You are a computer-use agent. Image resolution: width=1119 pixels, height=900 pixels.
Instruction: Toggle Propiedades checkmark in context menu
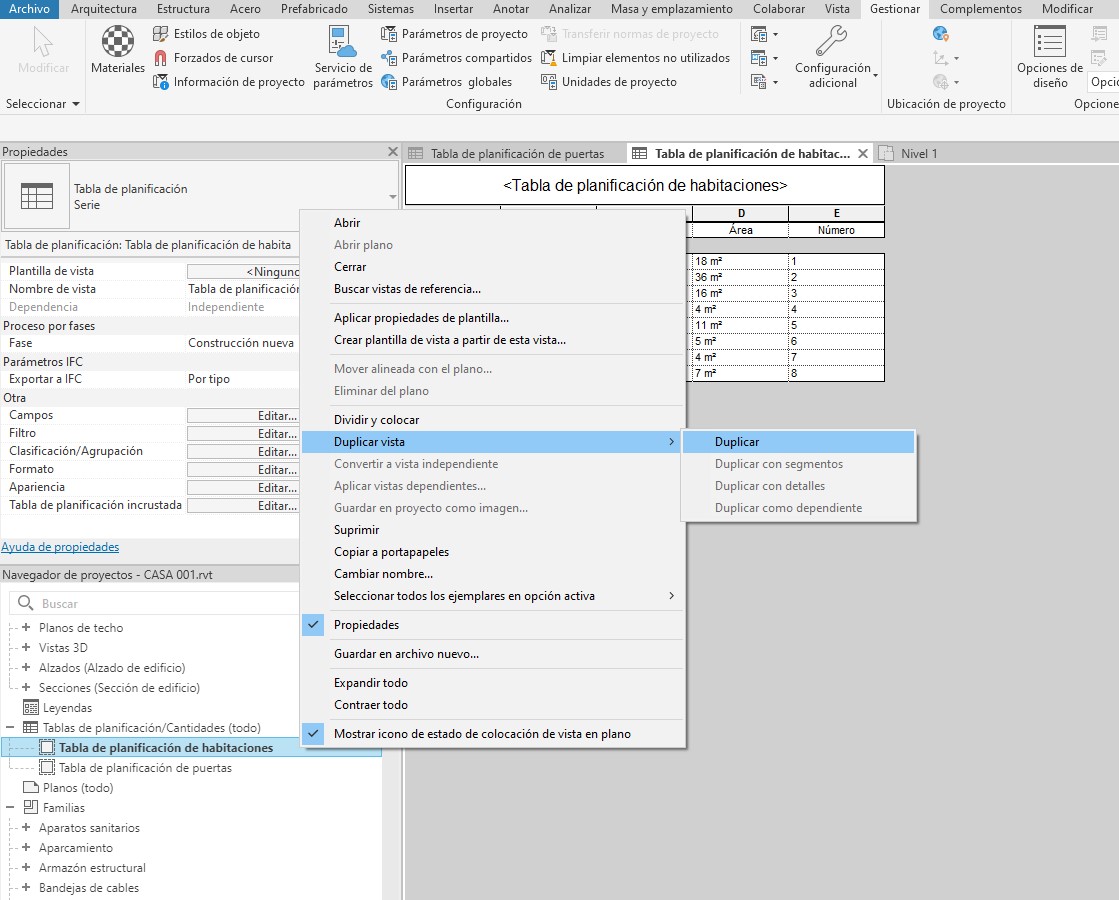314,625
